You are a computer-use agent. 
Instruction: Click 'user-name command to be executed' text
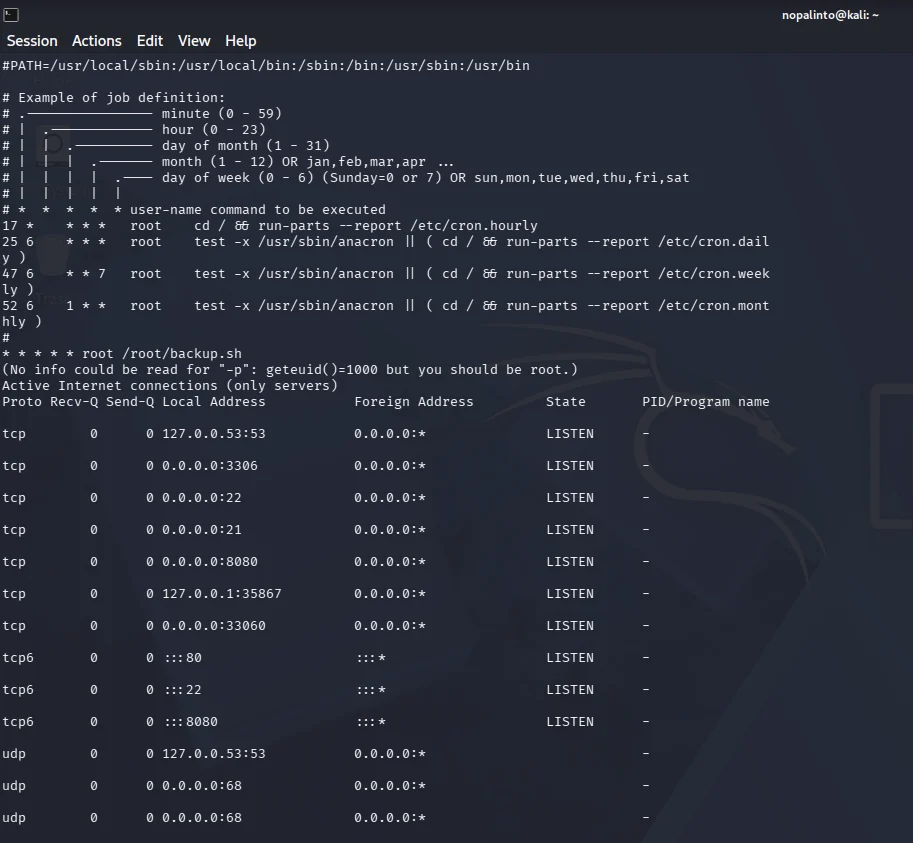(x=258, y=210)
